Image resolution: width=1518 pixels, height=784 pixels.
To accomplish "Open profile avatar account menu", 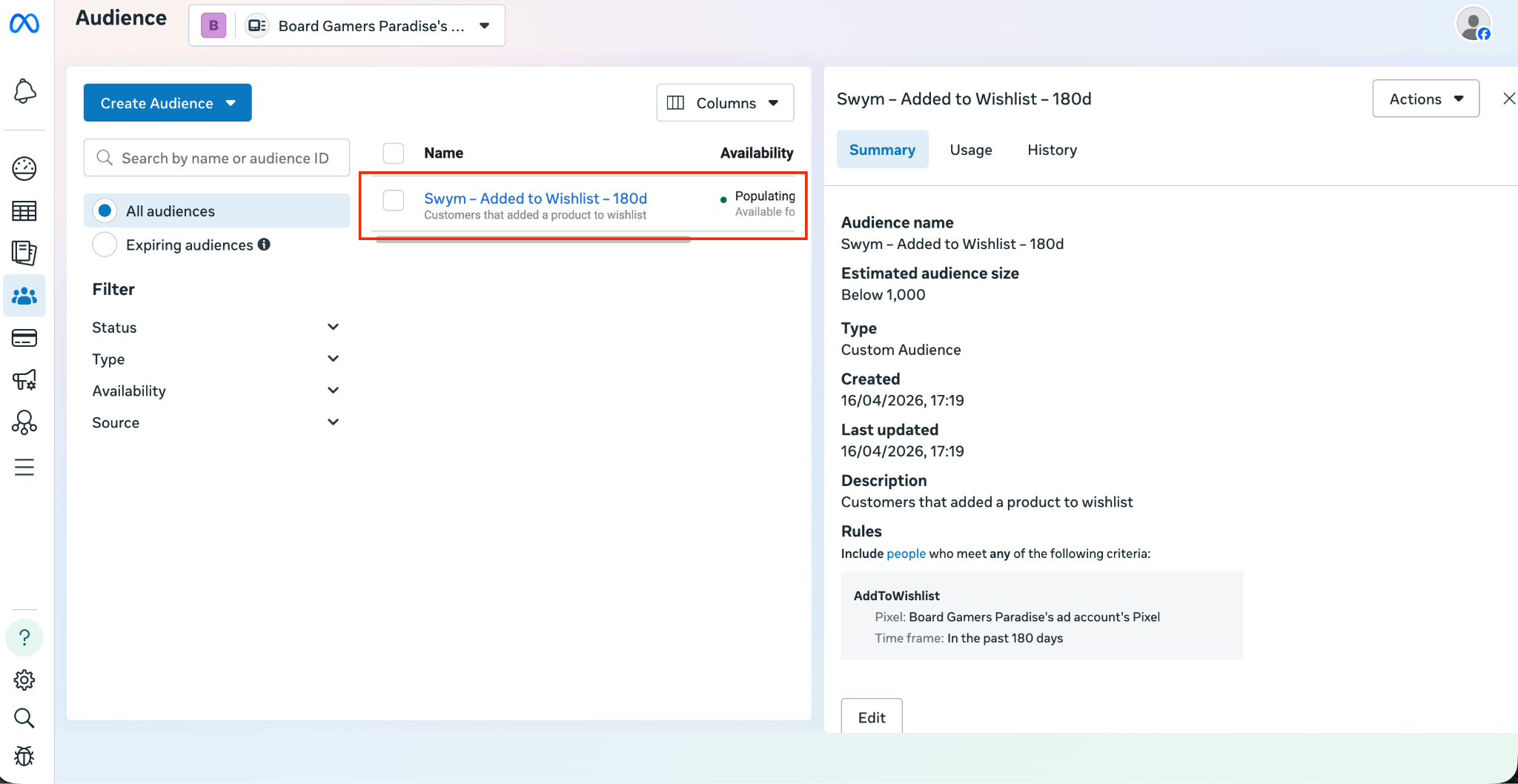I will (1474, 24).
